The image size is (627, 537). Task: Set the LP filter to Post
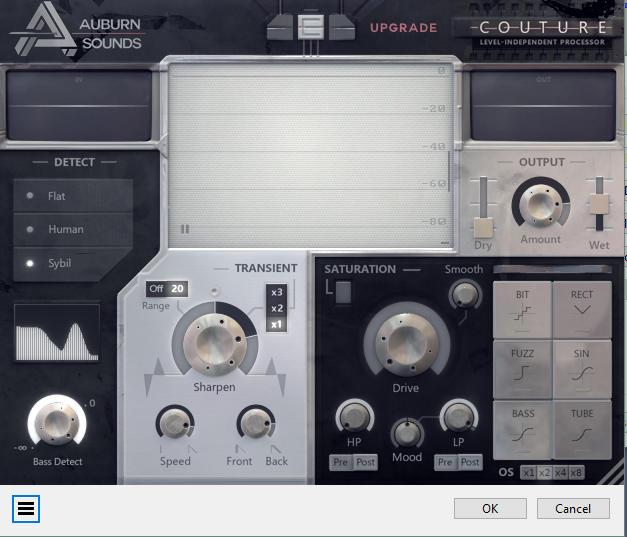coord(470,462)
